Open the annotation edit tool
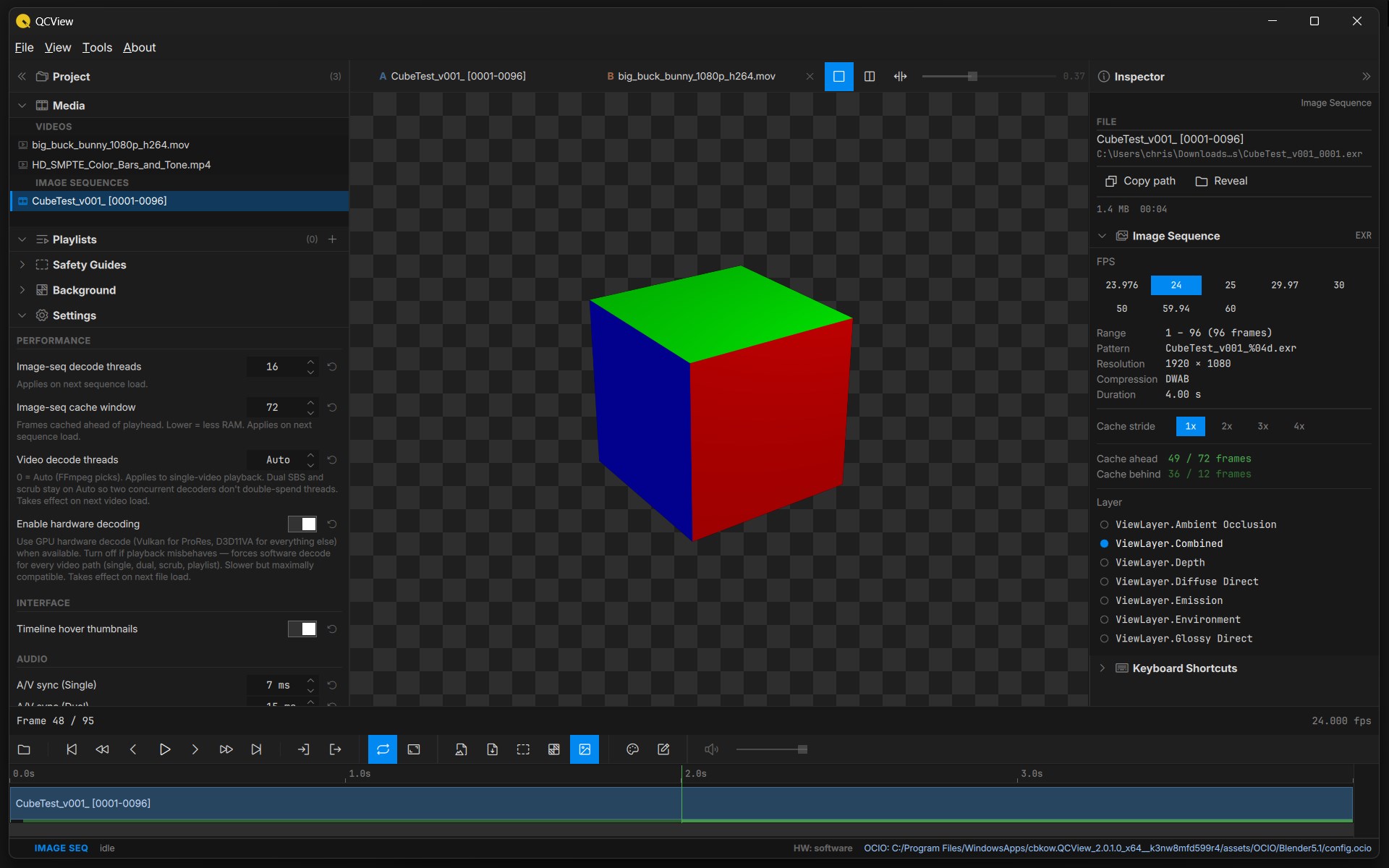Image resolution: width=1389 pixels, height=868 pixels. coord(663,749)
